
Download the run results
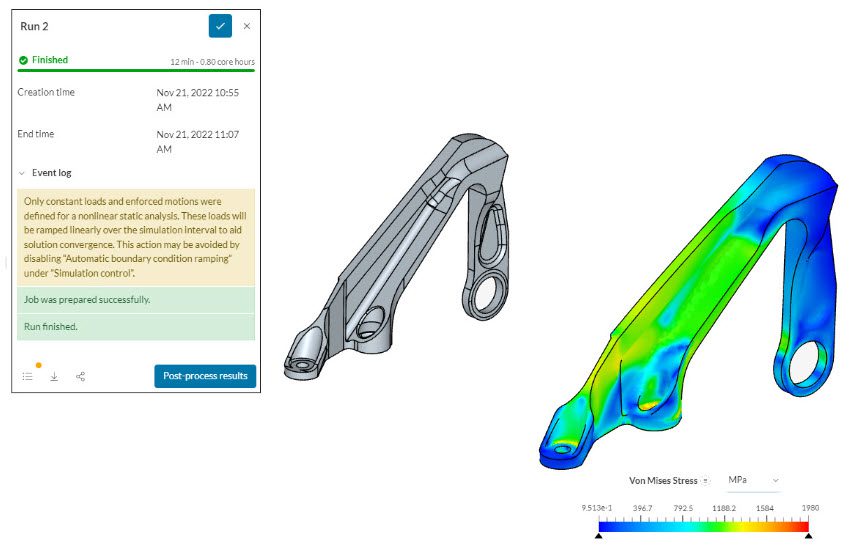point(54,377)
